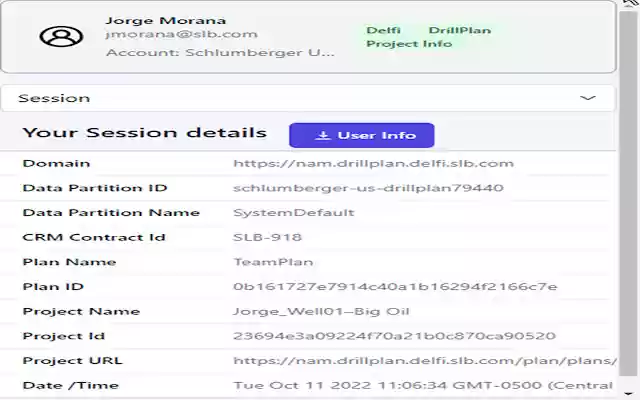This screenshot has width=640, height=400.
Task: Click the Date /Time value
Action: click(x=423, y=385)
